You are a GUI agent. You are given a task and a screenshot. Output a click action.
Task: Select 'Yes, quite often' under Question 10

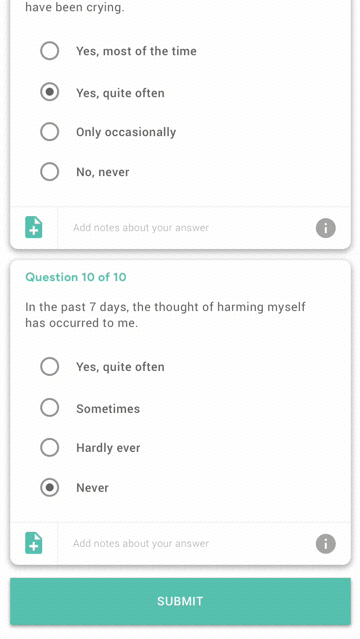(x=49, y=366)
